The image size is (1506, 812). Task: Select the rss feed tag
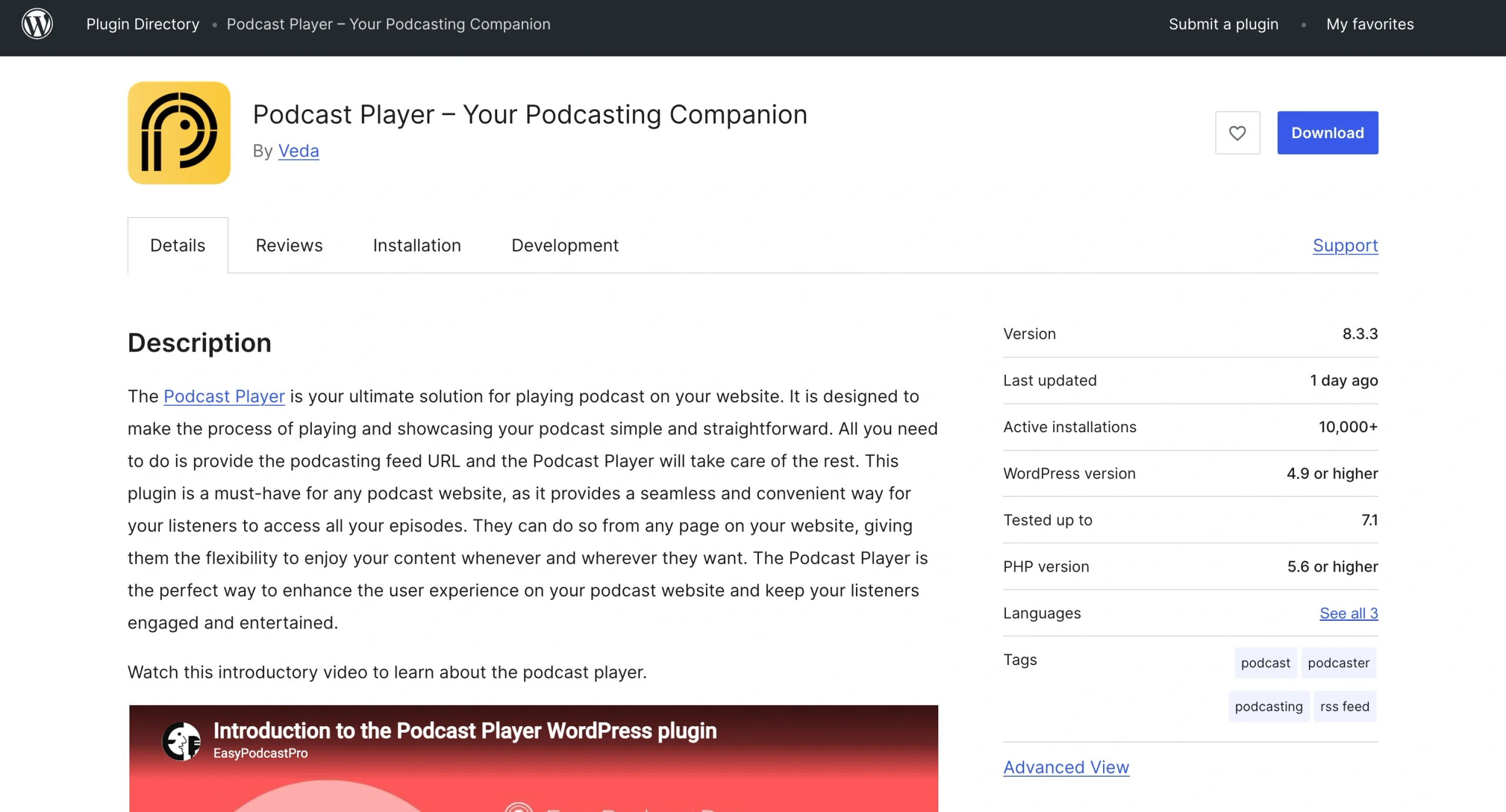click(1345, 706)
